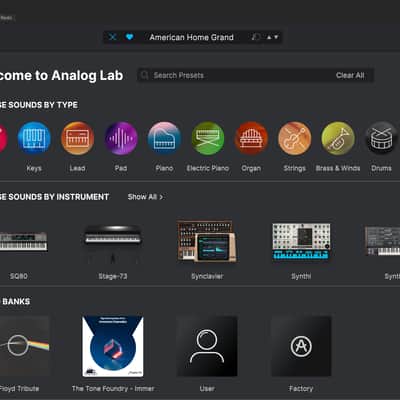
Task: Click the Synclavier label text
Action: point(207,276)
